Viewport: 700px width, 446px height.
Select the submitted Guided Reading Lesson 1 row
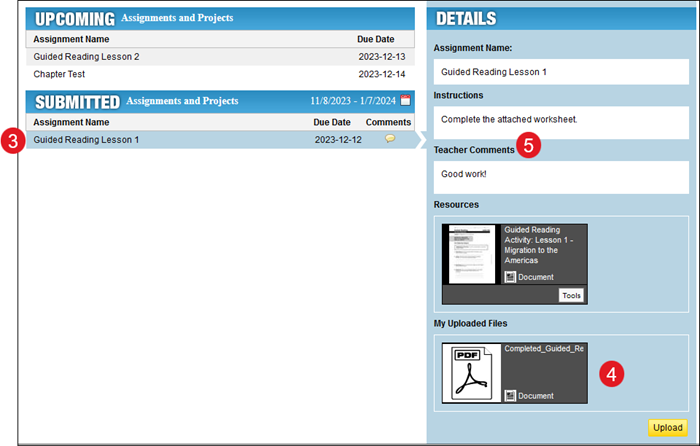click(x=86, y=140)
